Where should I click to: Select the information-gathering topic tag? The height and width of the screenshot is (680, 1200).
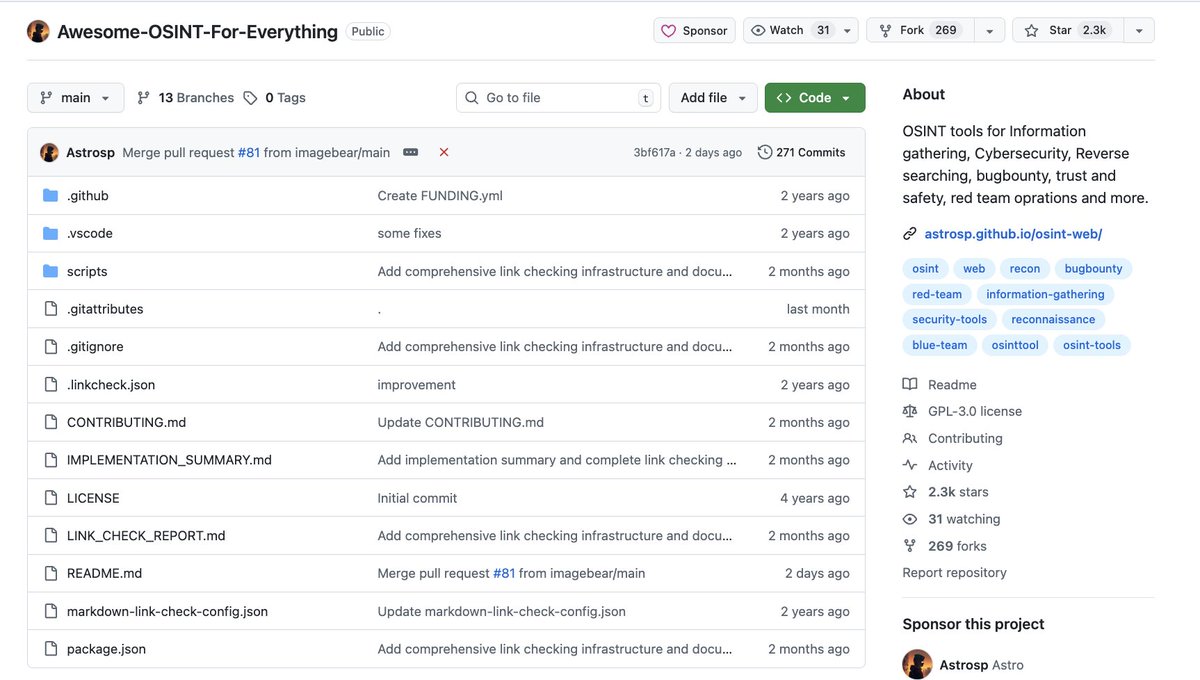1045,294
